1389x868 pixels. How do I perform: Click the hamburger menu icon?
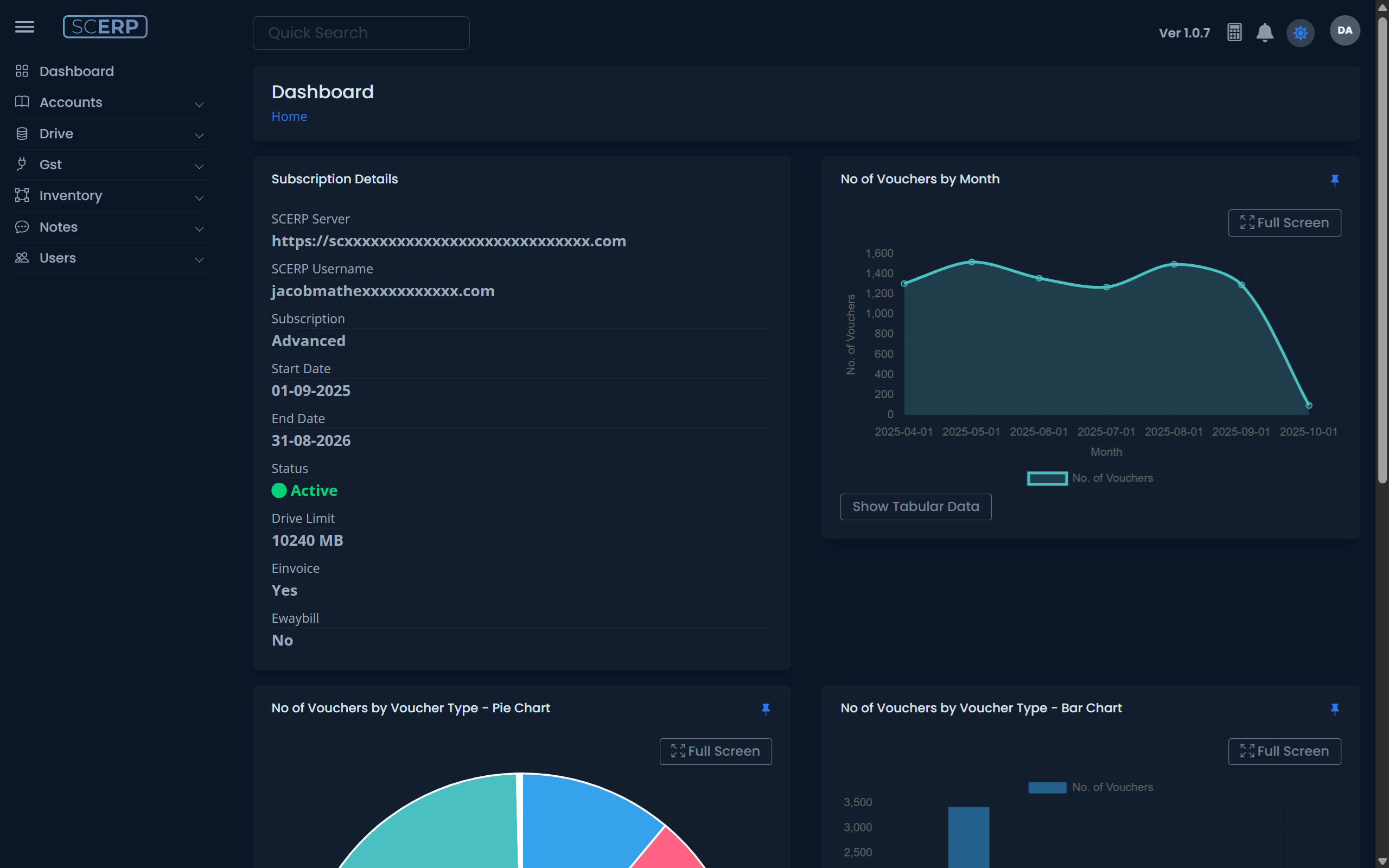[24, 27]
